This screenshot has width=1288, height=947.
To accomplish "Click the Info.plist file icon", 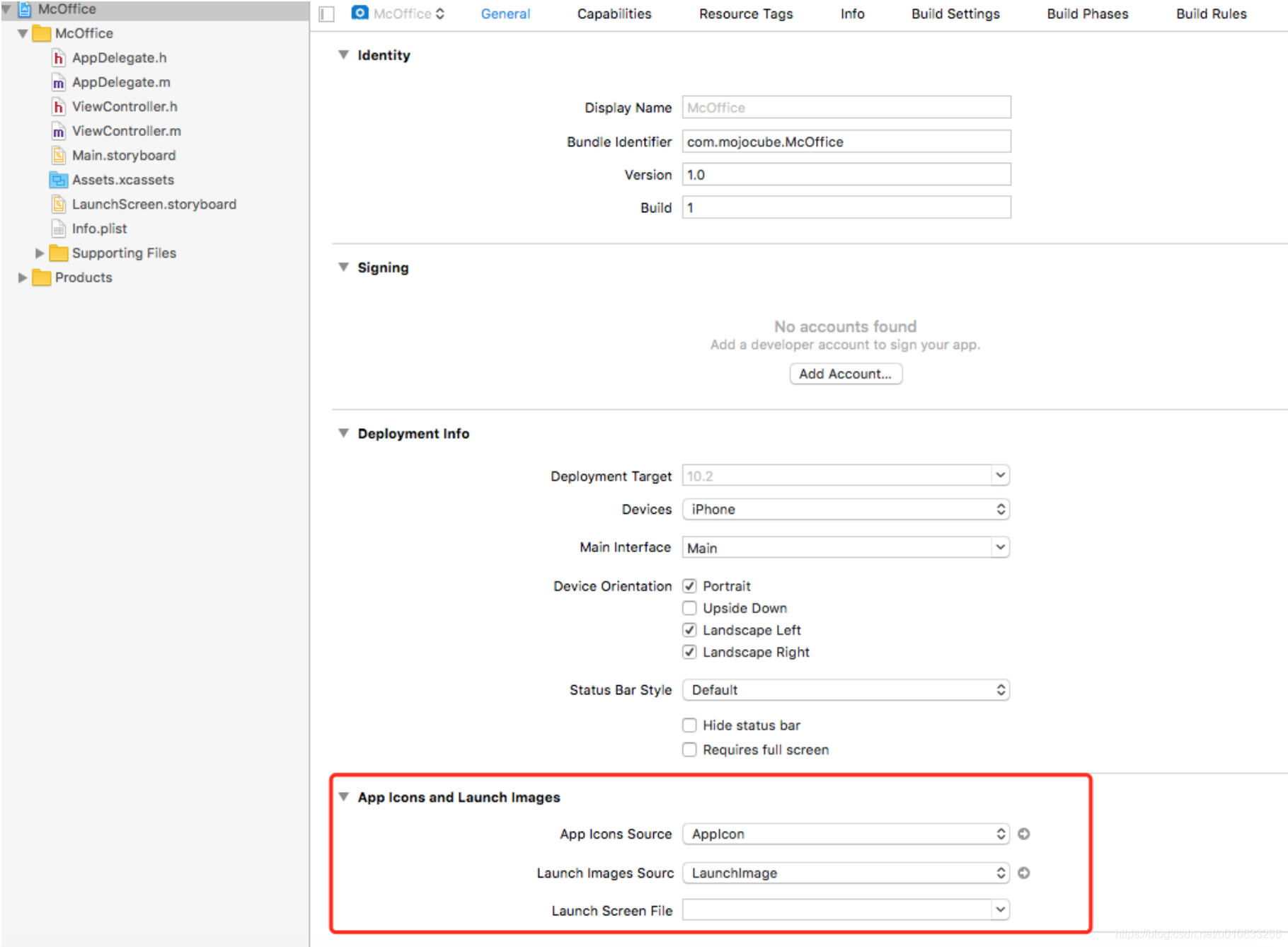I will point(59,229).
